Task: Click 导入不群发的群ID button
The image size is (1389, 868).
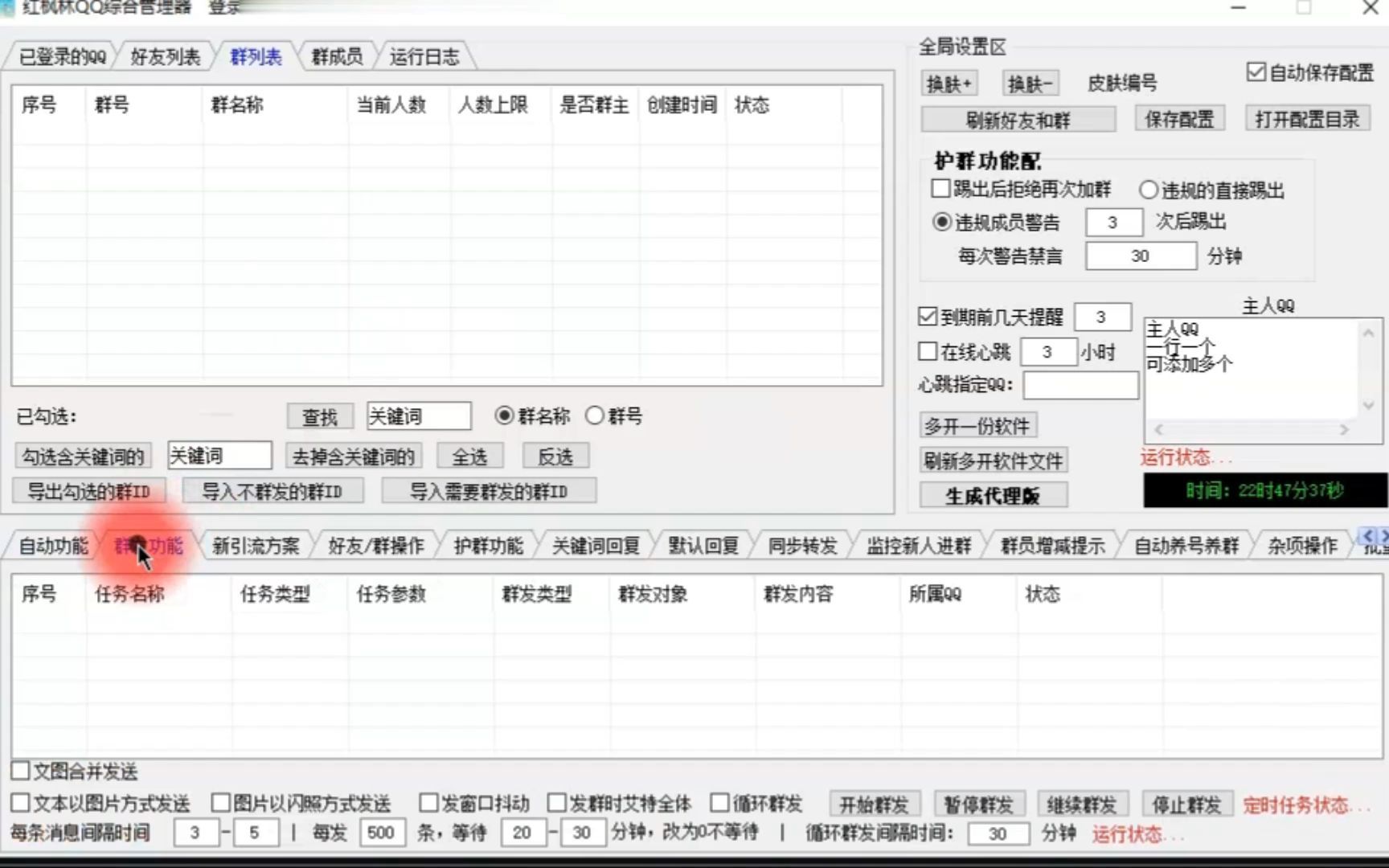Action: 272,491
